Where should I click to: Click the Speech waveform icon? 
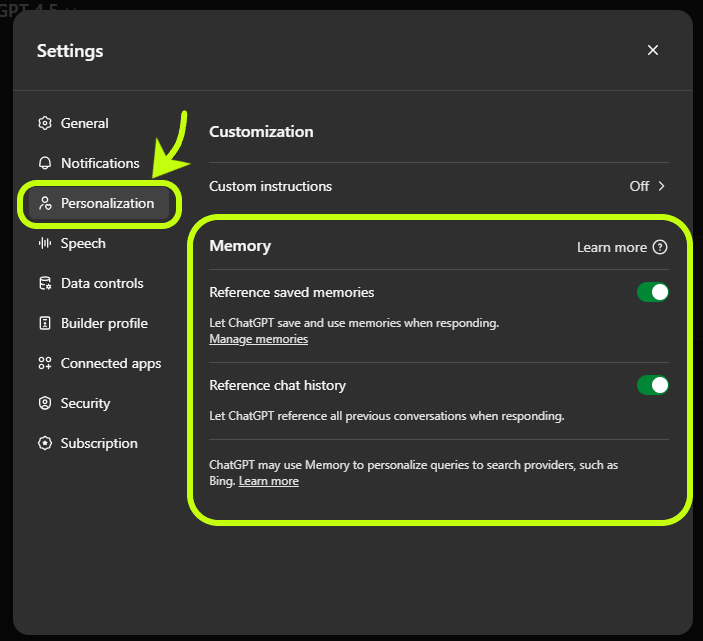[45, 243]
